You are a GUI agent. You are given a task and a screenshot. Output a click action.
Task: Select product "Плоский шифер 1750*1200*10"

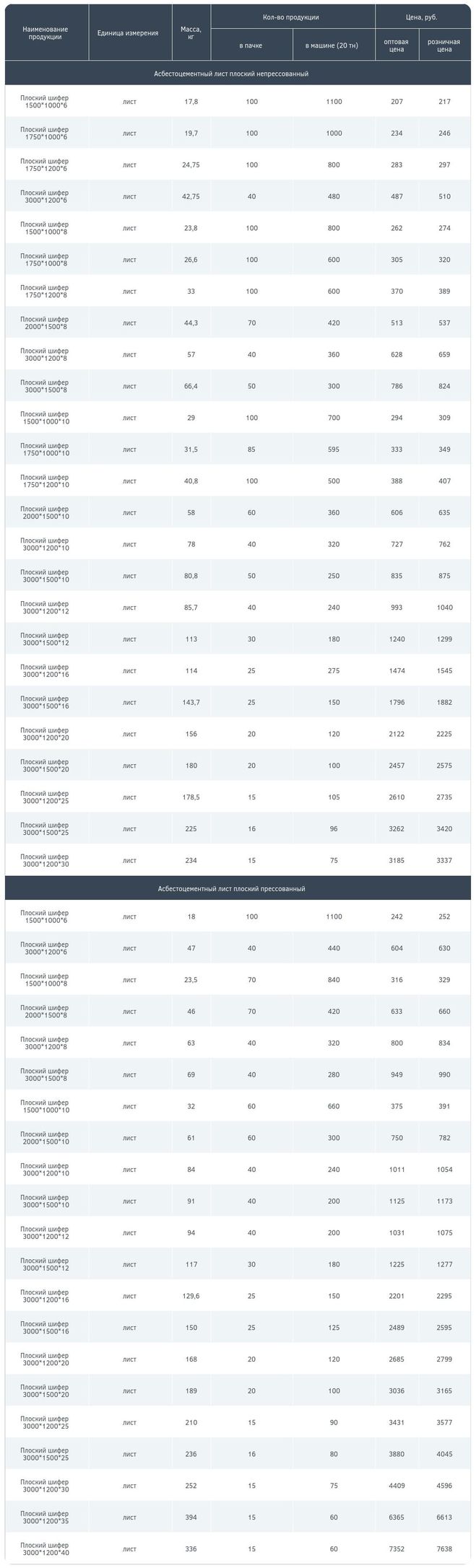45,481
